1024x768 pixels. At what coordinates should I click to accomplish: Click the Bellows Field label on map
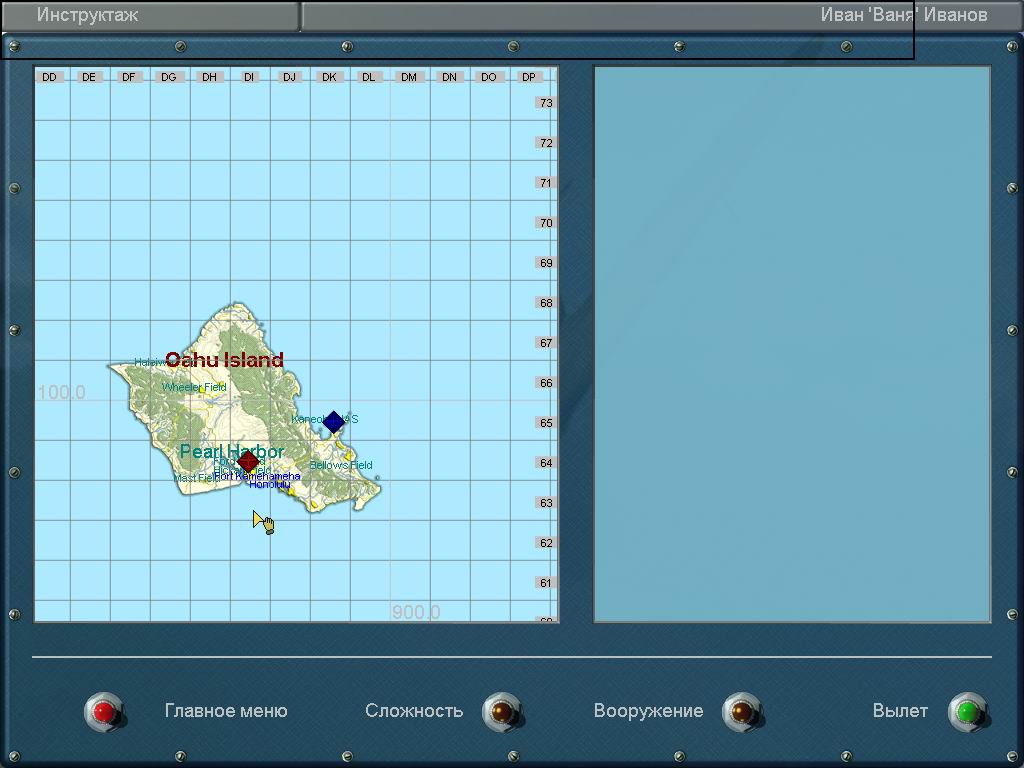pyautogui.click(x=341, y=465)
